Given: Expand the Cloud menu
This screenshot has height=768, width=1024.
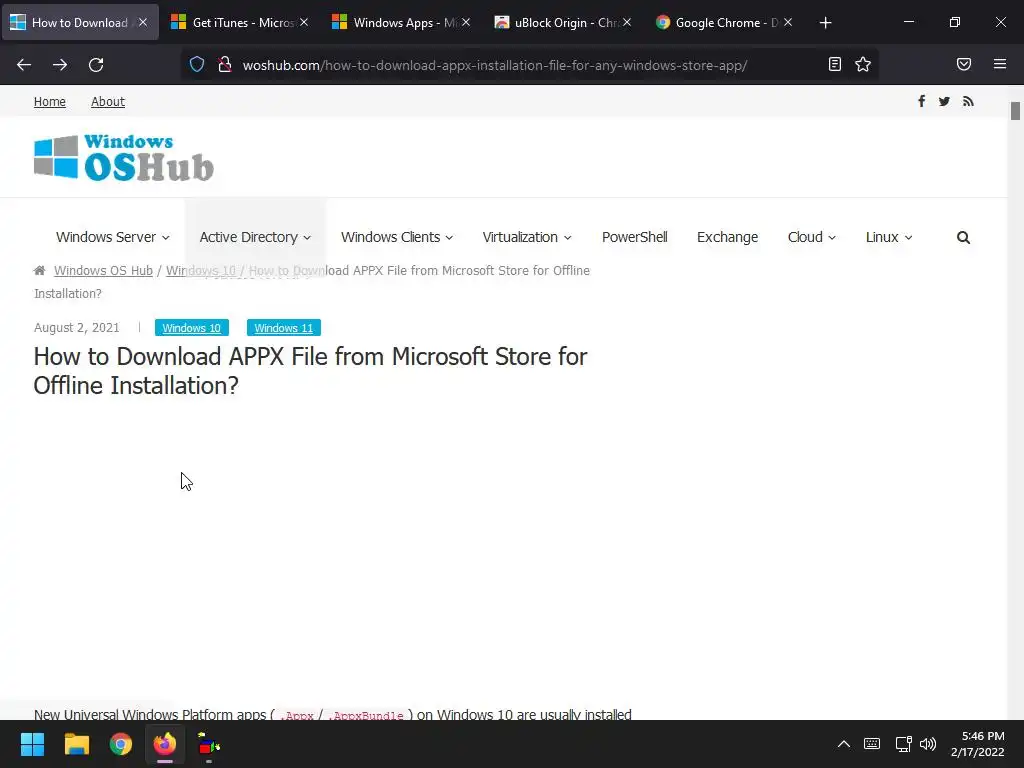Looking at the screenshot, I should click(x=812, y=237).
